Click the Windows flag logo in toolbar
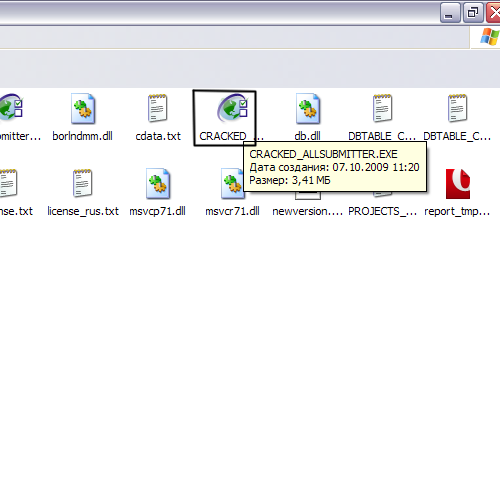500x500 pixels. [x=489, y=37]
